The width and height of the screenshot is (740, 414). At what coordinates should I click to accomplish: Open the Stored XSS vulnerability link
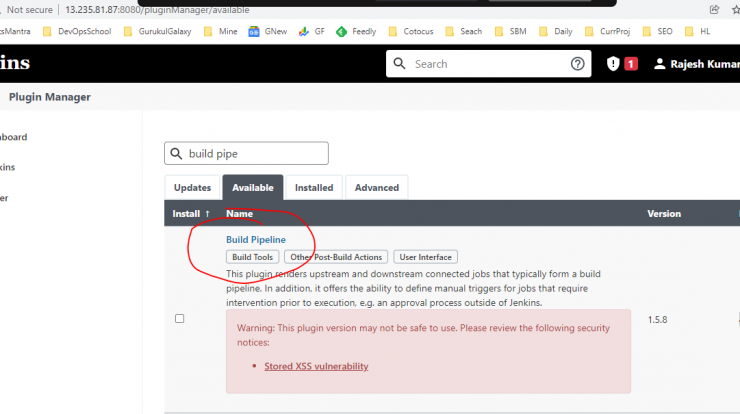316,366
